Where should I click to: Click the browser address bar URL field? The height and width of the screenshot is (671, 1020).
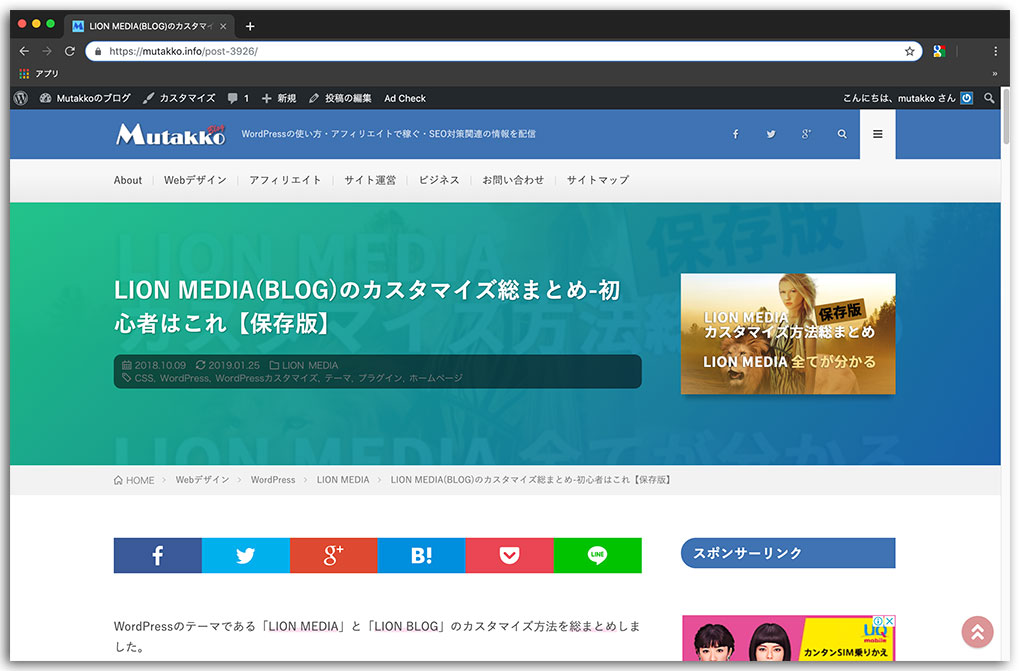pos(500,51)
